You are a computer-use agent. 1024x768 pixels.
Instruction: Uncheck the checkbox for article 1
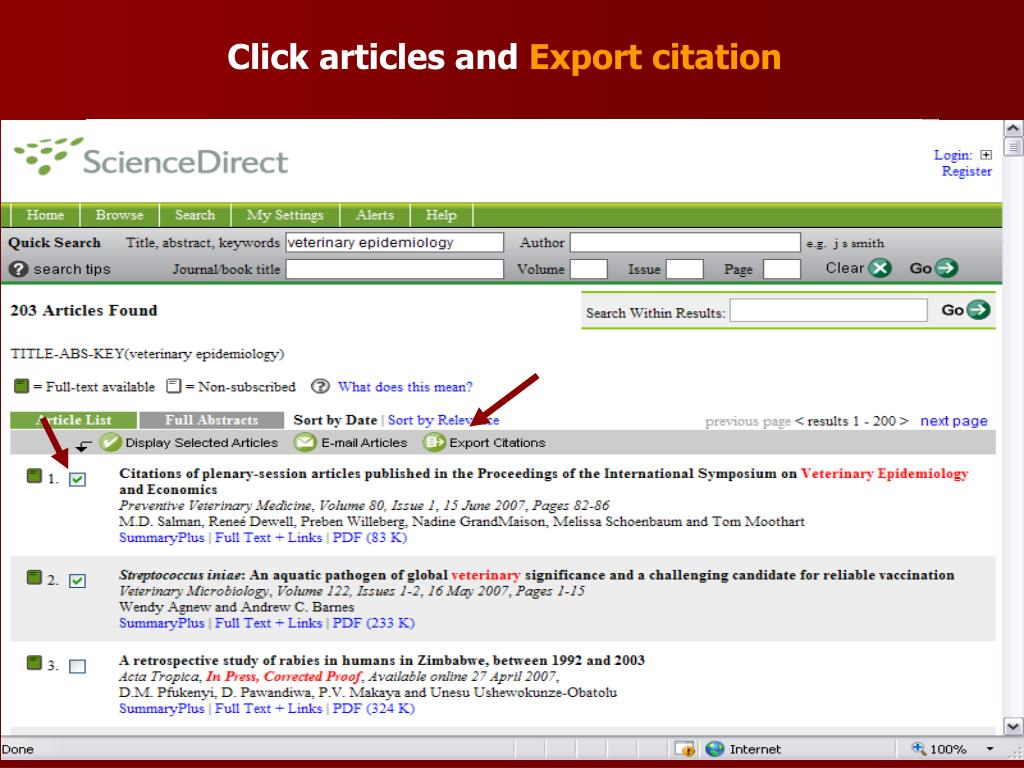point(77,479)
